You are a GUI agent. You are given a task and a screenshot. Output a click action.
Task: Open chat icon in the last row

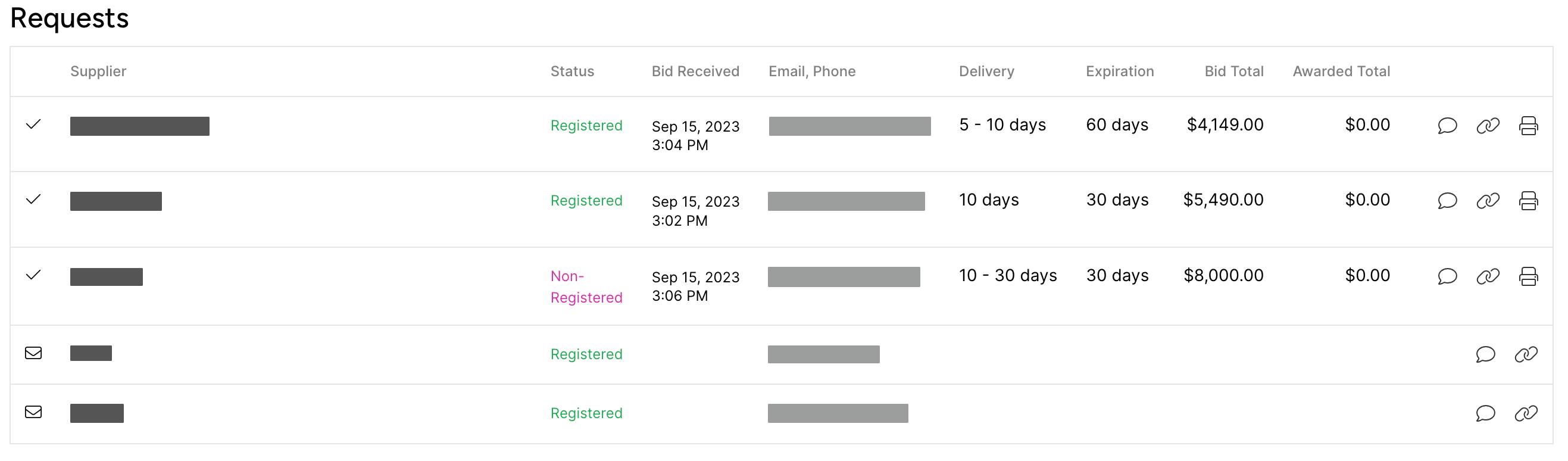coord(1485,413)
